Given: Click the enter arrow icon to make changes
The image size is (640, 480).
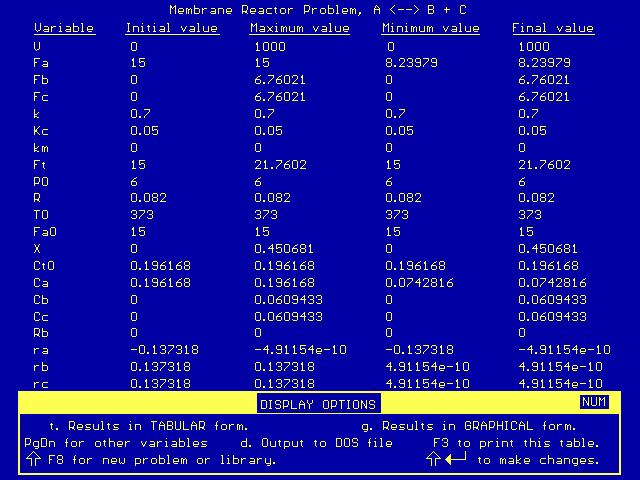Looking at the screenshot, I should tap(447, 460).
